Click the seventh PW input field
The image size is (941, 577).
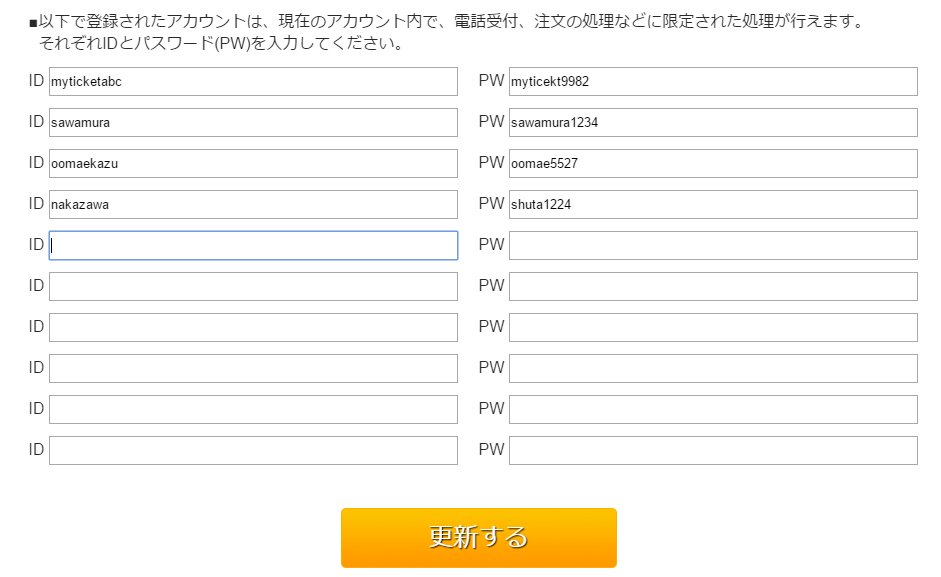coord(713,327)
